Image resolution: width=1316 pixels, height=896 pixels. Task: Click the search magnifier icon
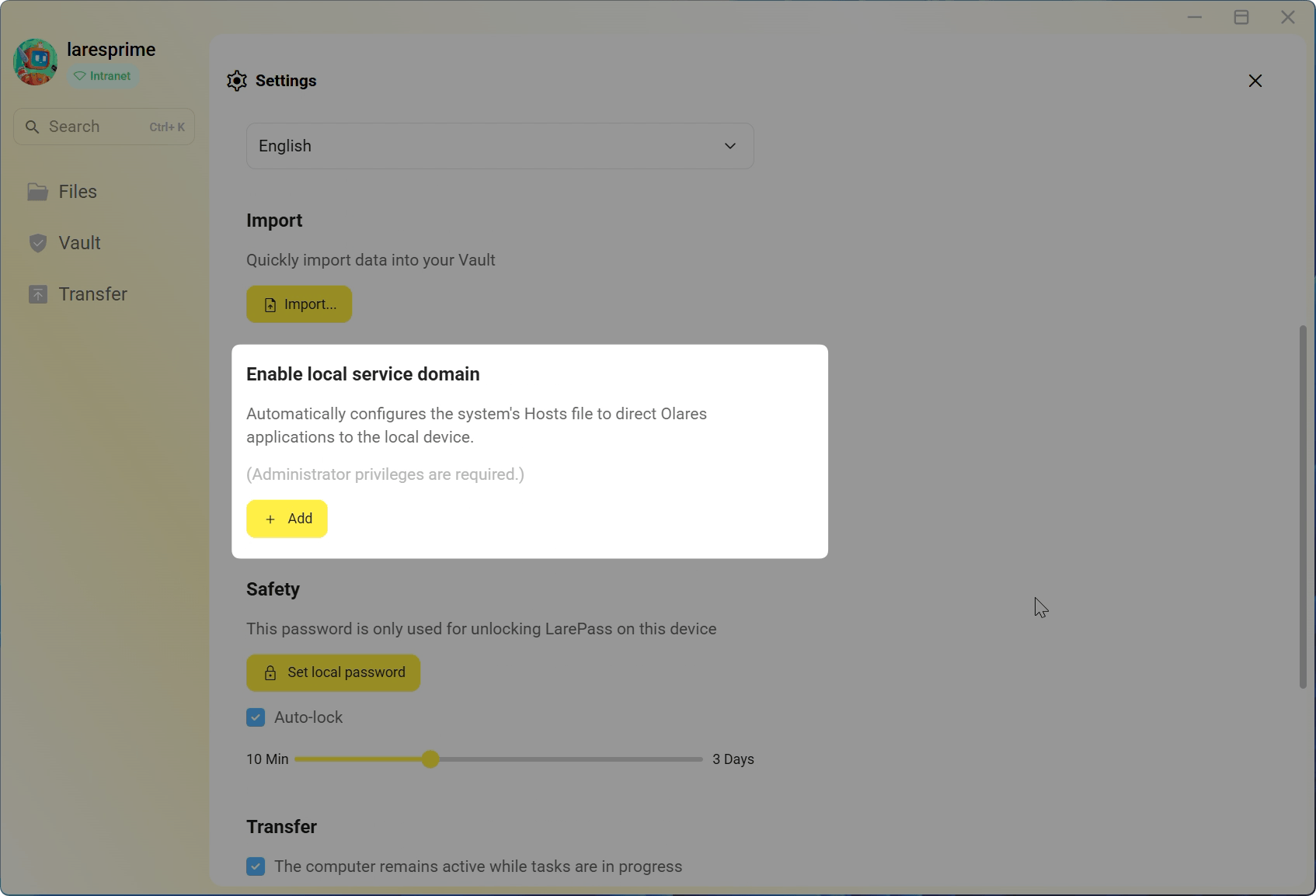33,127
